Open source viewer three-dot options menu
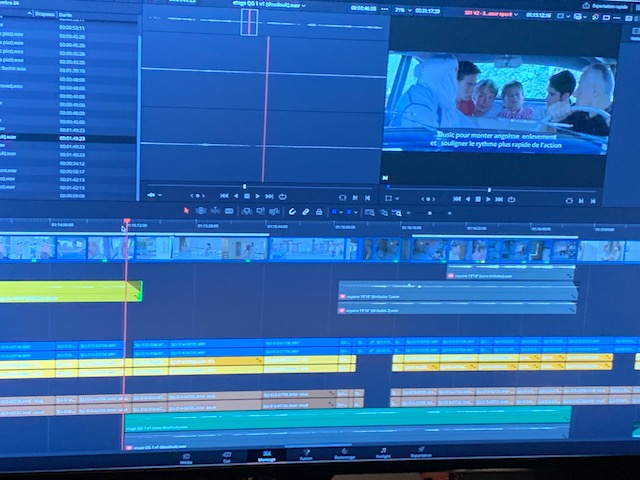Screen dimensions: 640x480 pos(384,9)
